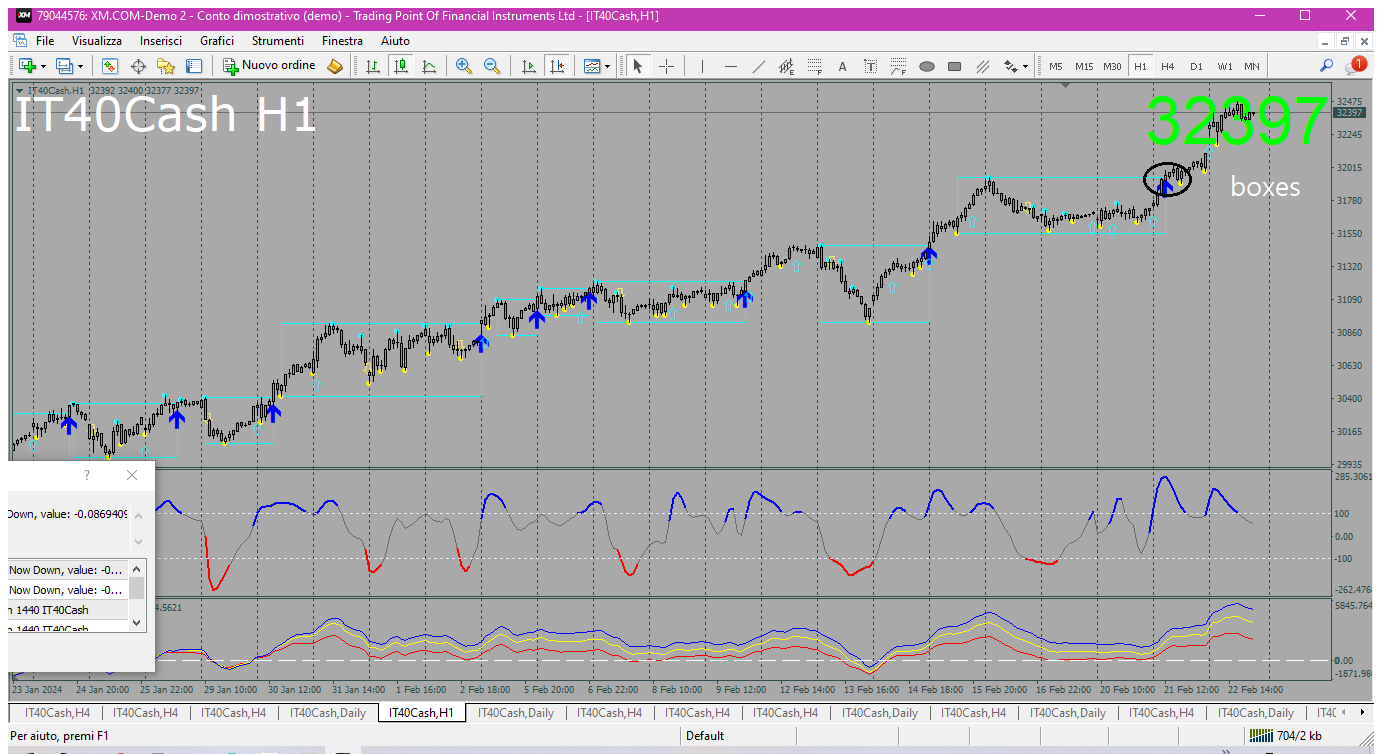This screenshot has height=754, width=1382.
Task: Select the ellipse drawing tool
Action: [x=926, y=66]
